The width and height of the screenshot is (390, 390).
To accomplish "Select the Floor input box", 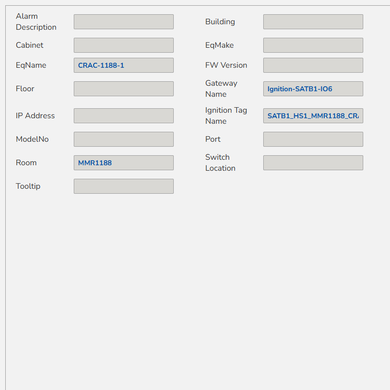I will [x=124, y=89].
